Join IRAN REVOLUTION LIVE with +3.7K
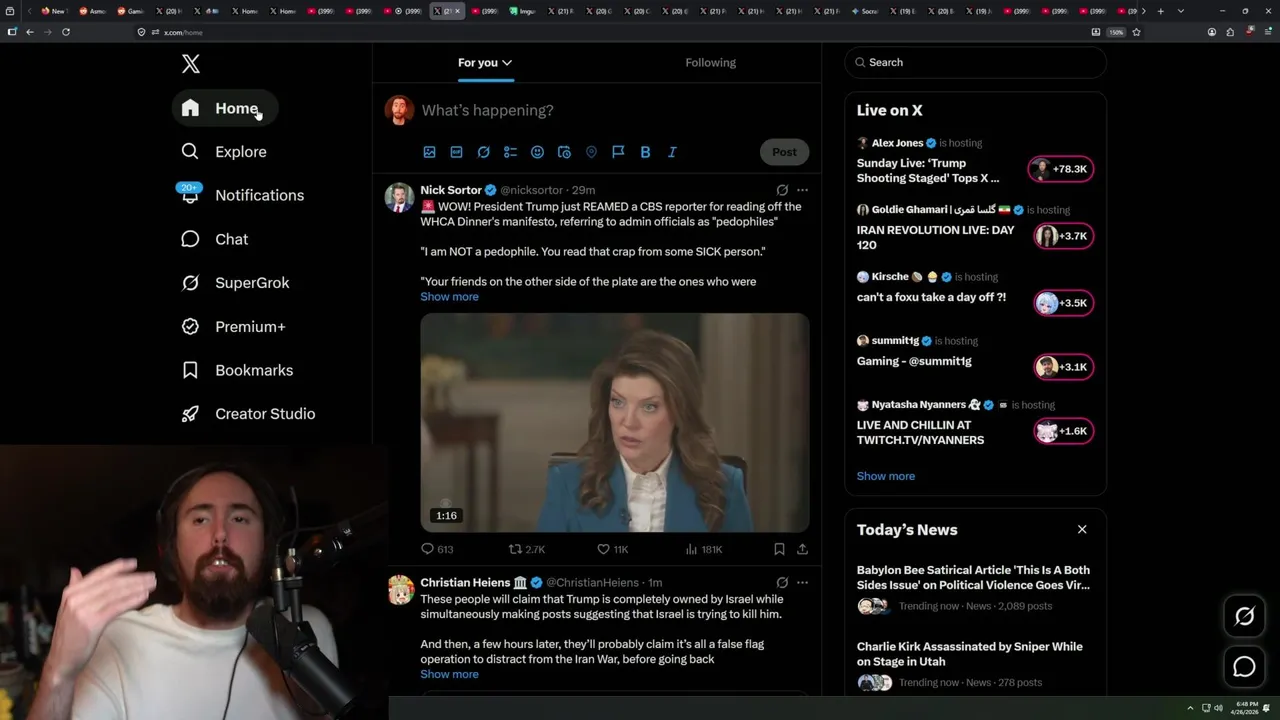1280x720 pixels. 1063,236
